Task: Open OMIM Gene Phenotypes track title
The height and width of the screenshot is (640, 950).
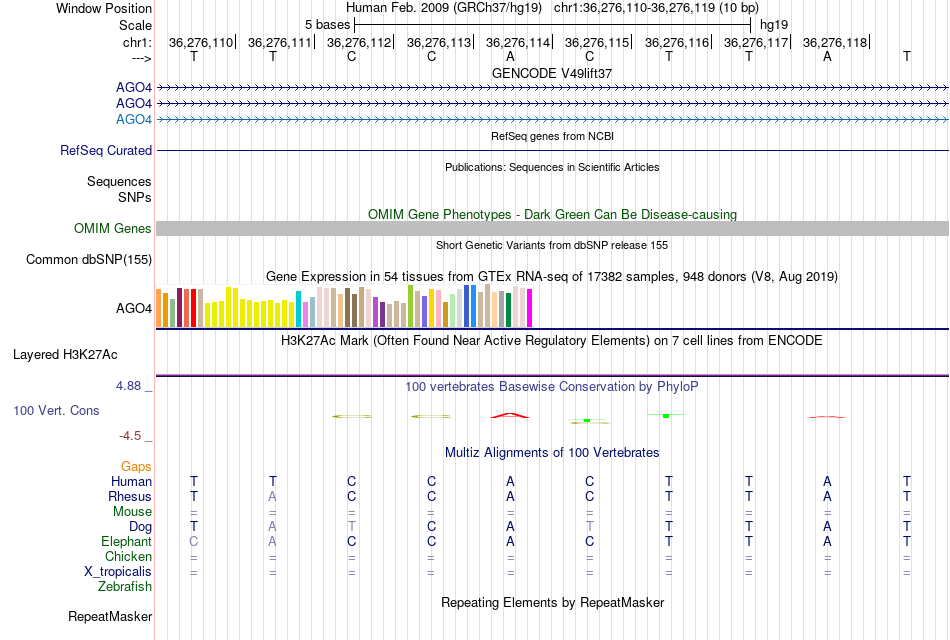Action: (552, 215)
